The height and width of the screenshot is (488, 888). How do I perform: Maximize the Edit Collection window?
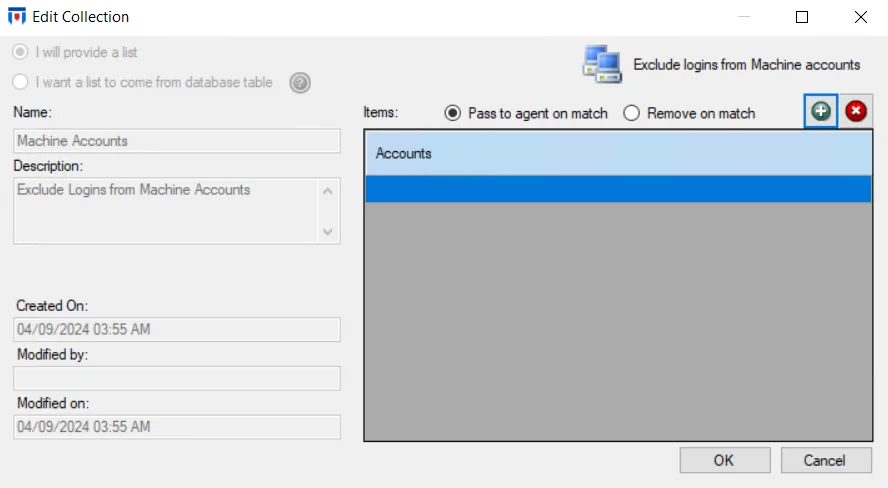[802, 17]
